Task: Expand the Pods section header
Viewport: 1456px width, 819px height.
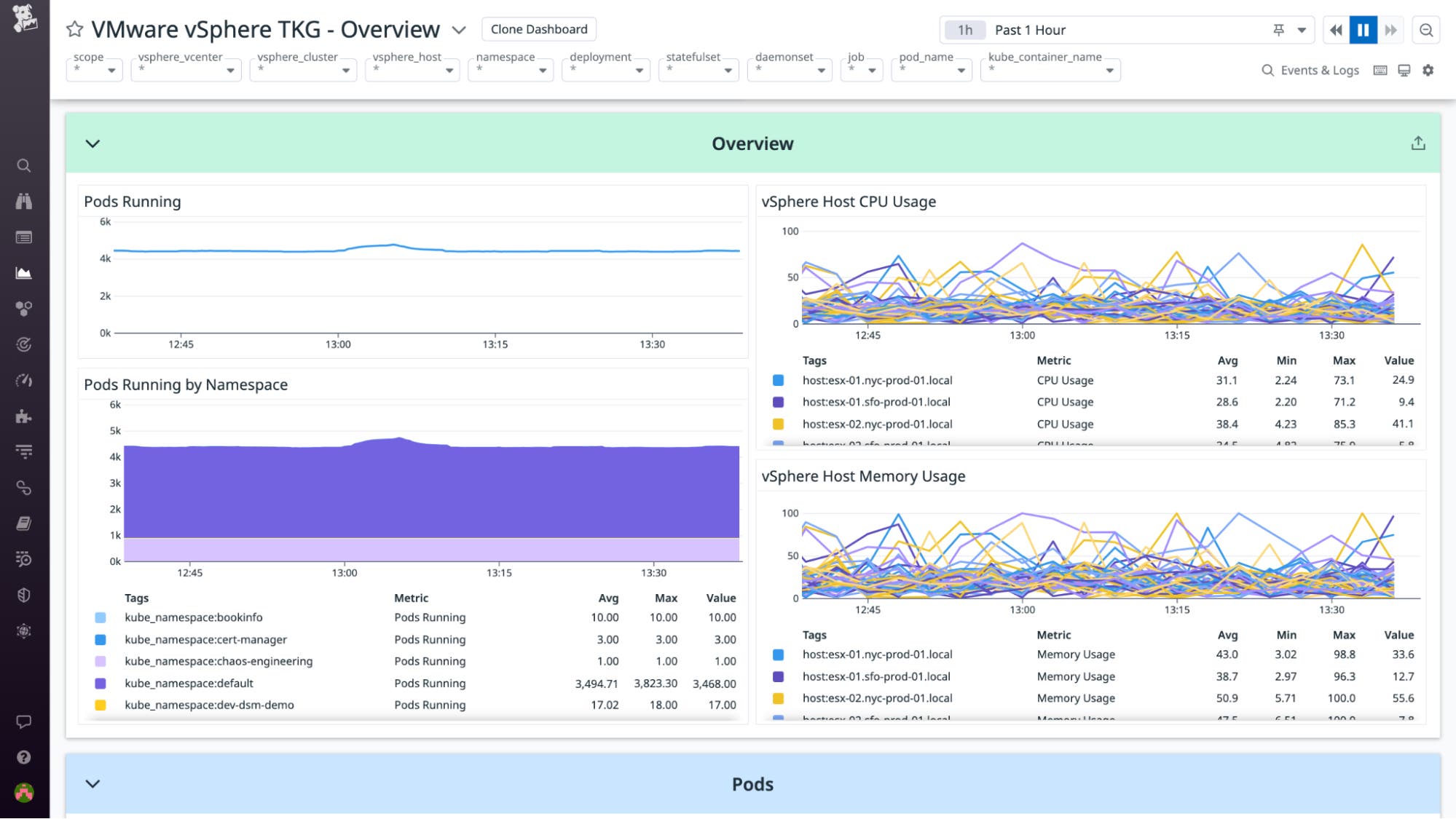Action: (93, 784)
